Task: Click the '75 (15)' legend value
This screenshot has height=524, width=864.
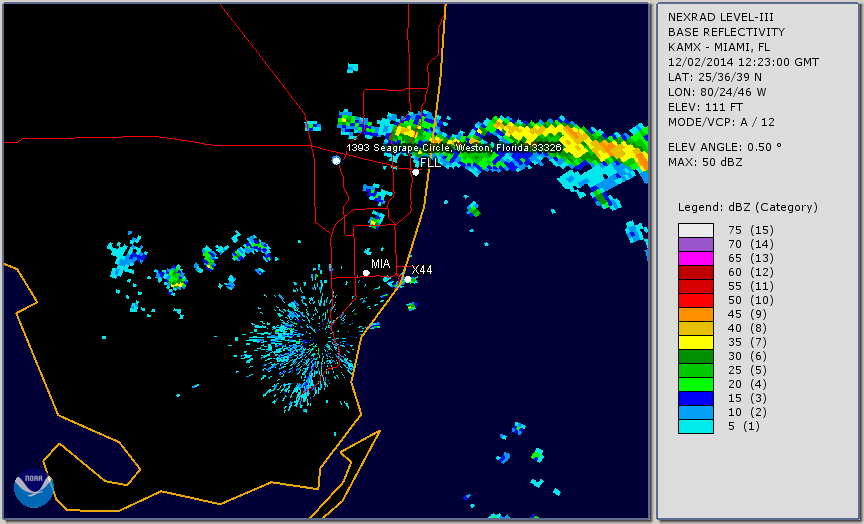Action: pos(750,230)
